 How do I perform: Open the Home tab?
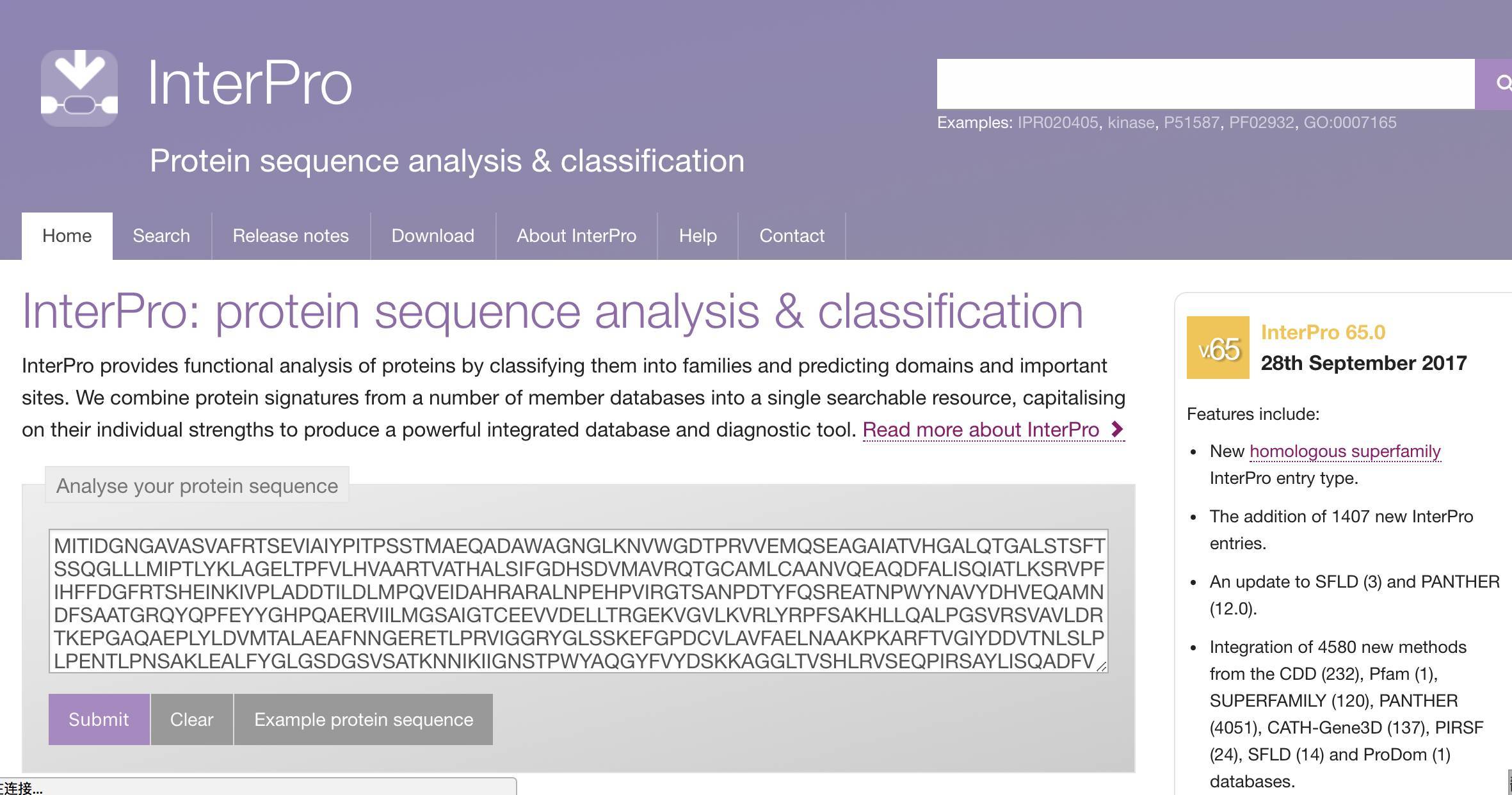tap(67, 236)
